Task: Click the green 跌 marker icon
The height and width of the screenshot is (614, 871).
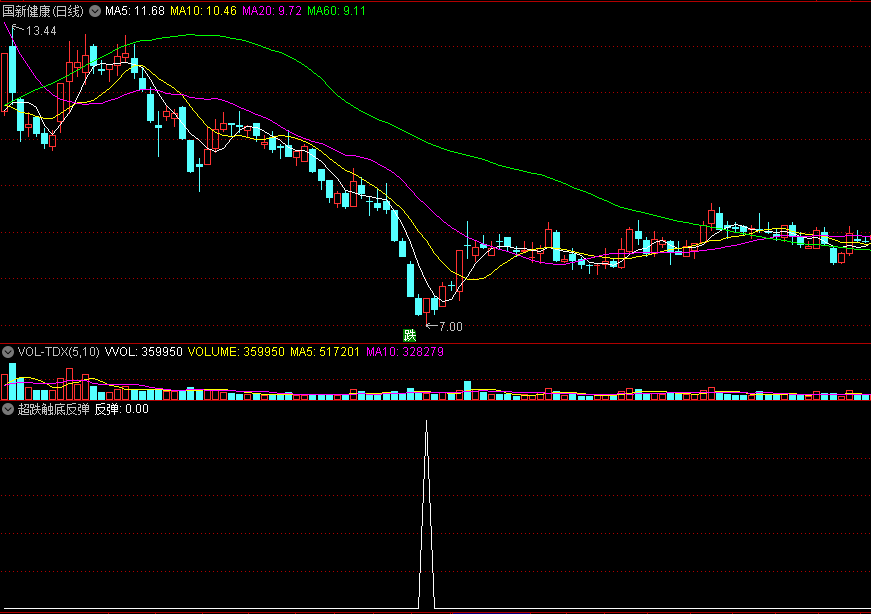Action: point(409,335)
